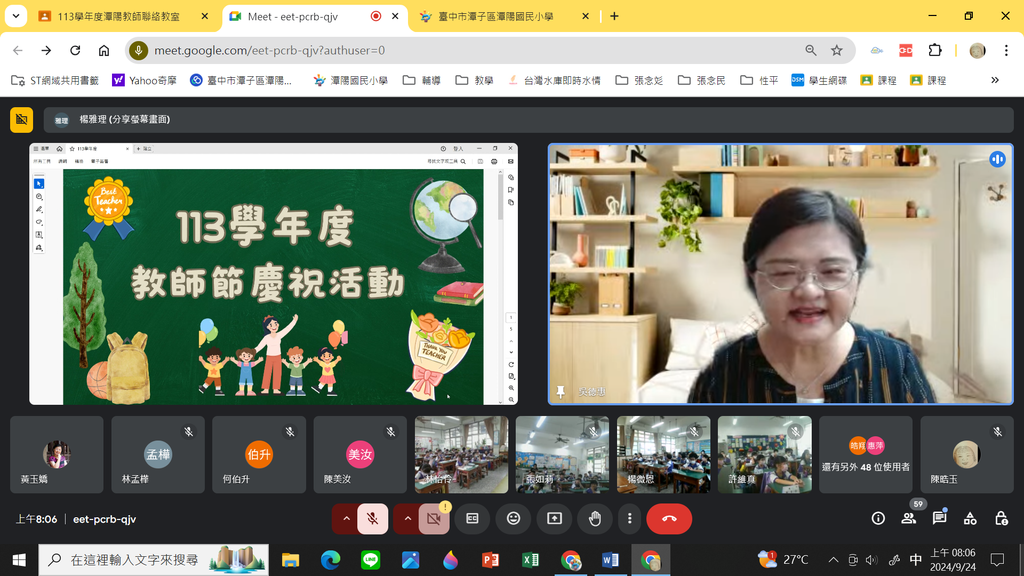Open meeting details info icon
This screenshot has width=1024, height=576.
(x=878, y=519)
